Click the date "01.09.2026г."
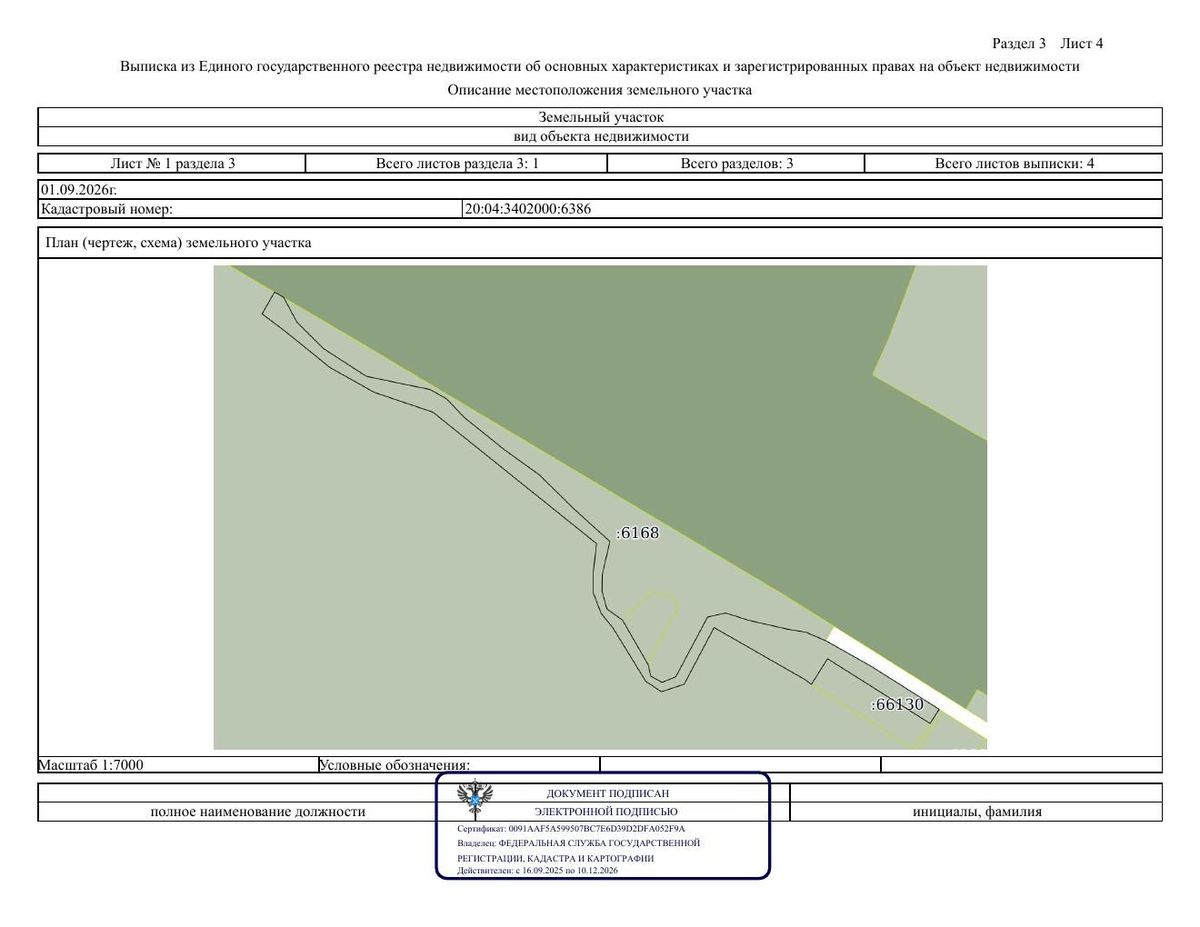This screenshot has height=927, width=1200. pyautogui.click(x=79, y=189)
